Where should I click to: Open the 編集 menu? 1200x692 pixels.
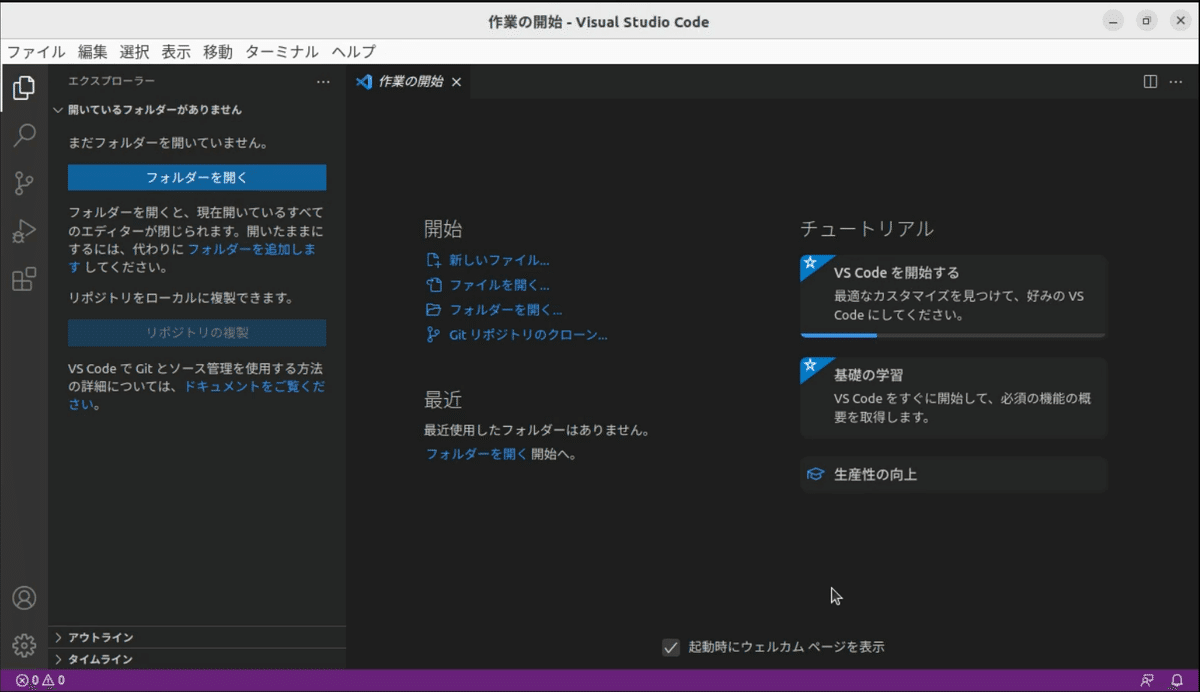click(93, 52)
